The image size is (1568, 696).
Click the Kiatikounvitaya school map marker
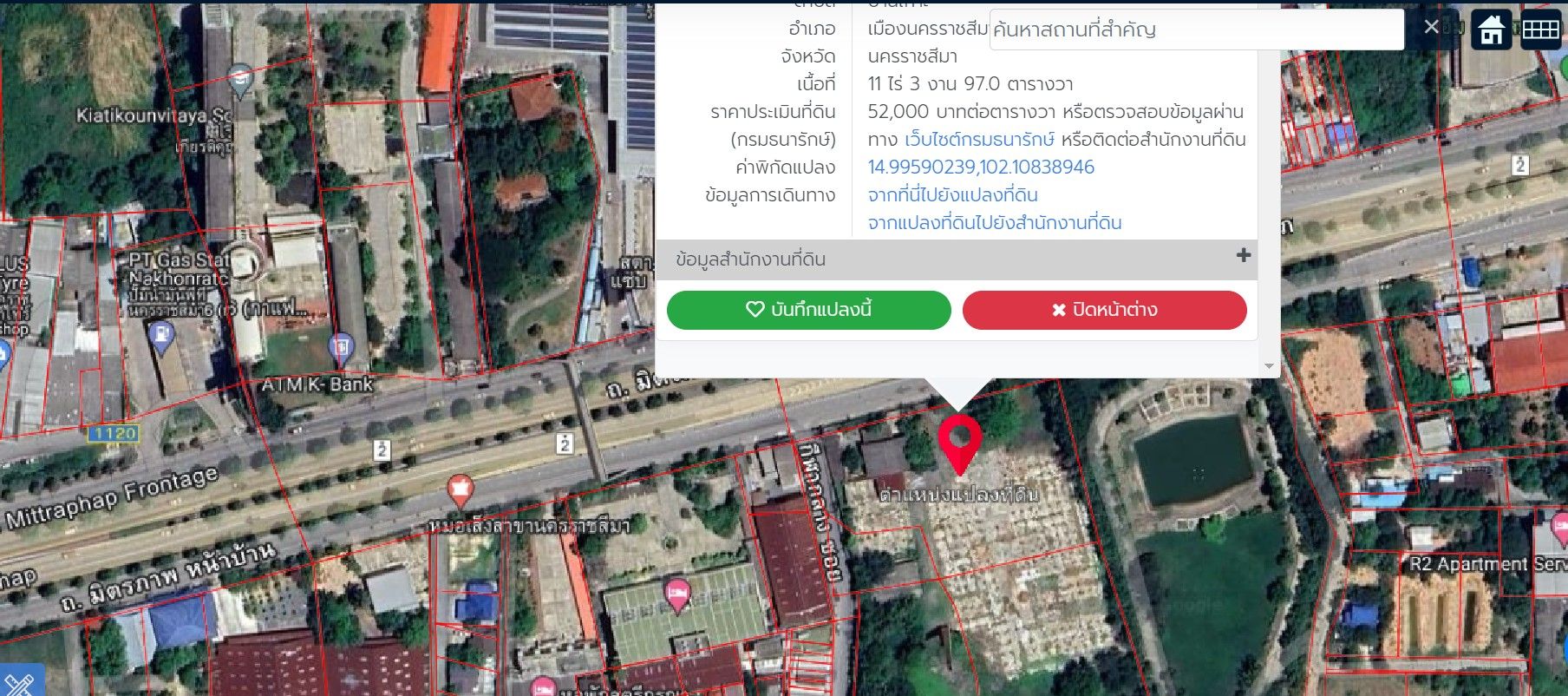240,81
